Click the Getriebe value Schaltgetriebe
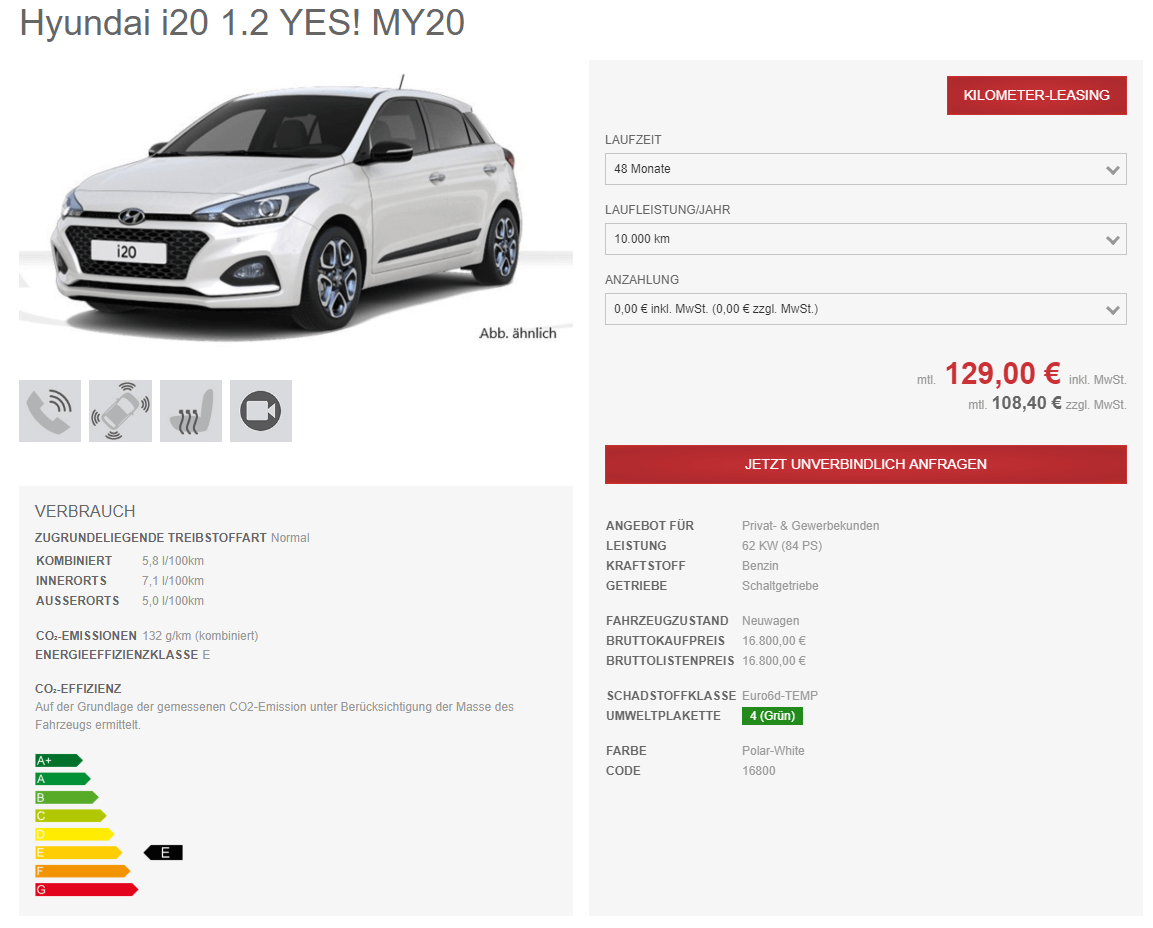 (x=780, y=586)
